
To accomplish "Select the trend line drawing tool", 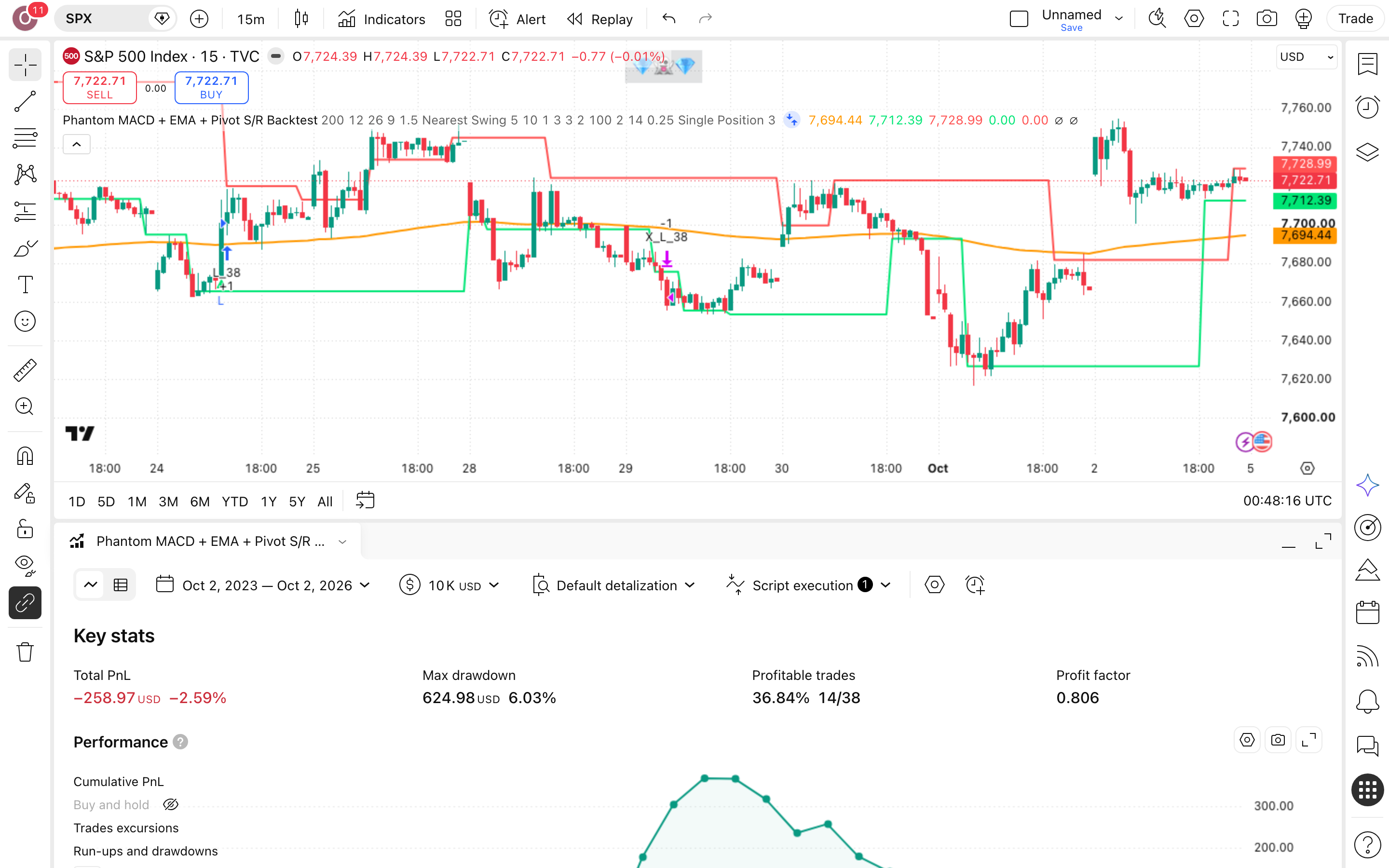I will pos(25,102).
